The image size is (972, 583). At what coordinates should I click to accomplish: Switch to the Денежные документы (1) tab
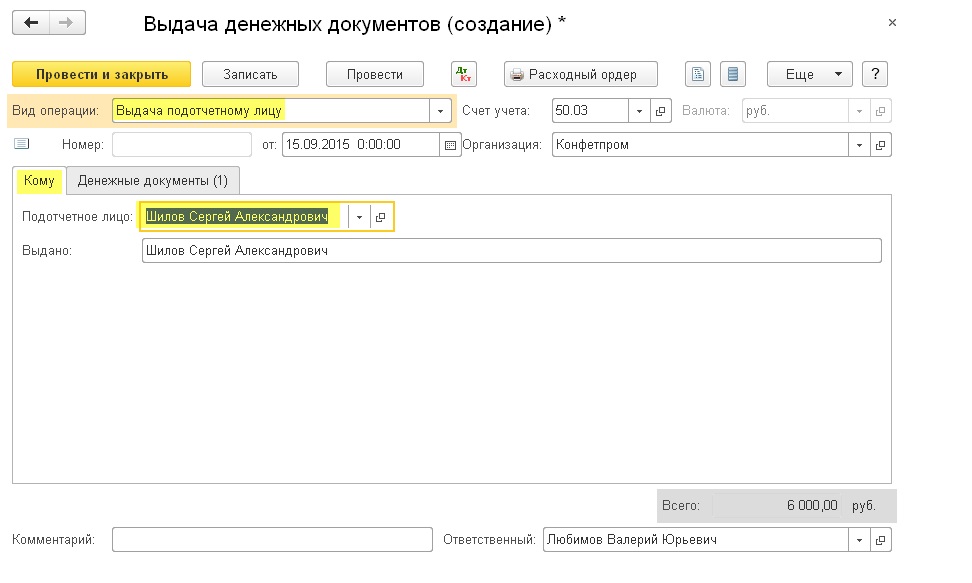tap(152, 180)
